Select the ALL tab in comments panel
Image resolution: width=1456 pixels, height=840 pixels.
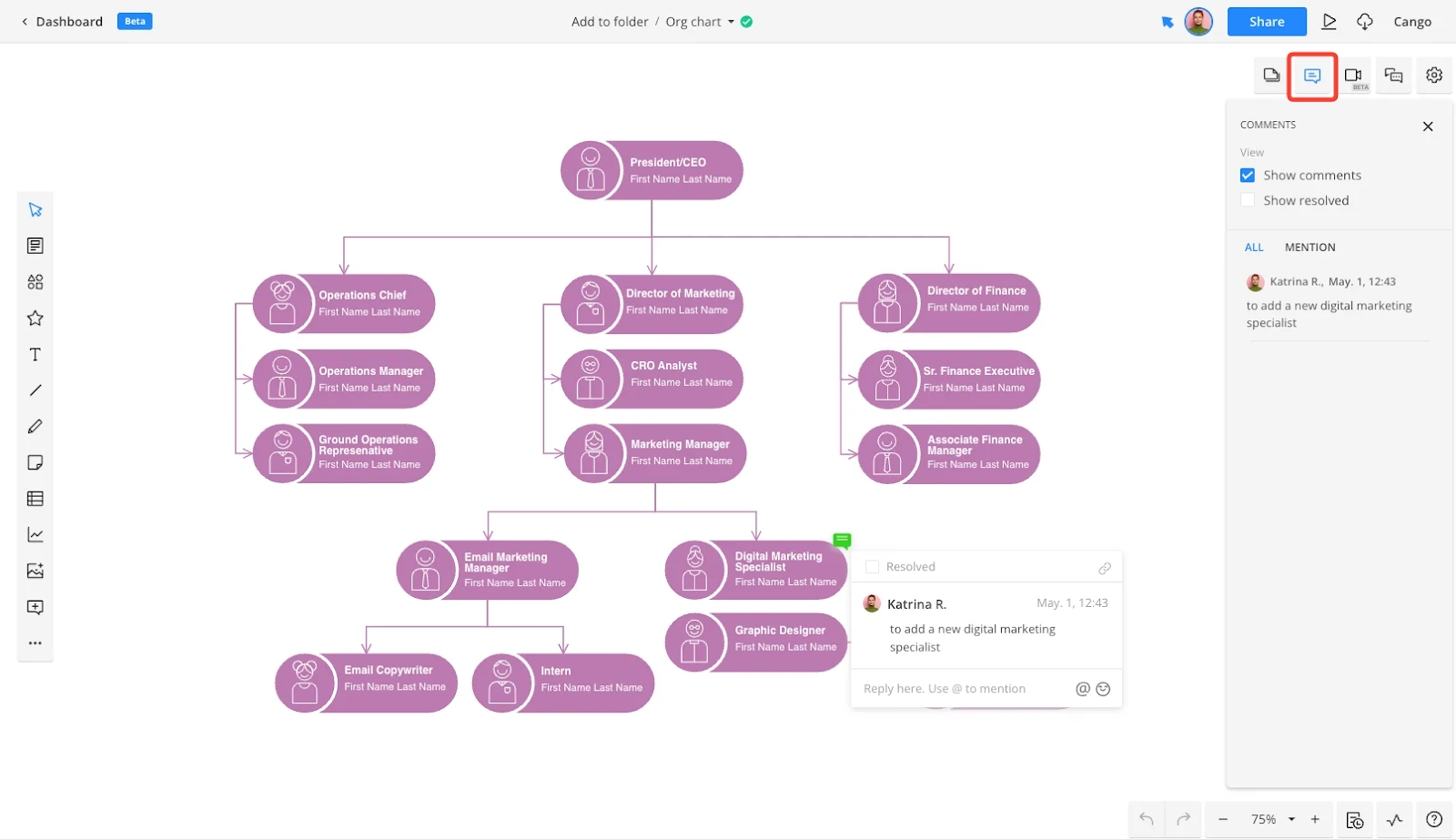1253,247
